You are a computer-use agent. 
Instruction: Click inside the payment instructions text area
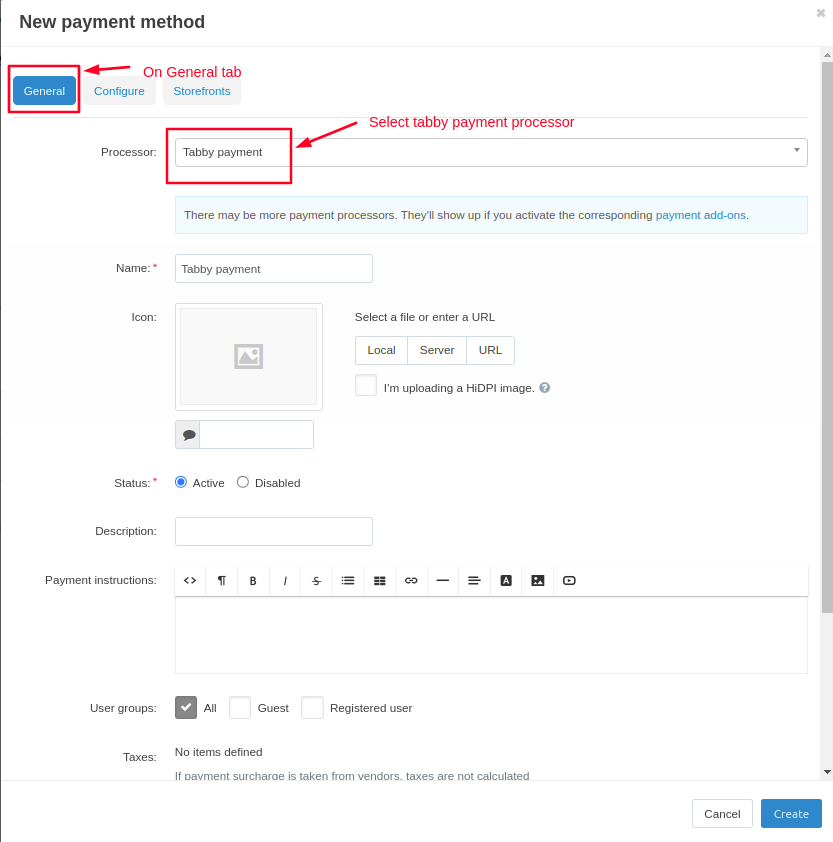click(x=491, y=635)
